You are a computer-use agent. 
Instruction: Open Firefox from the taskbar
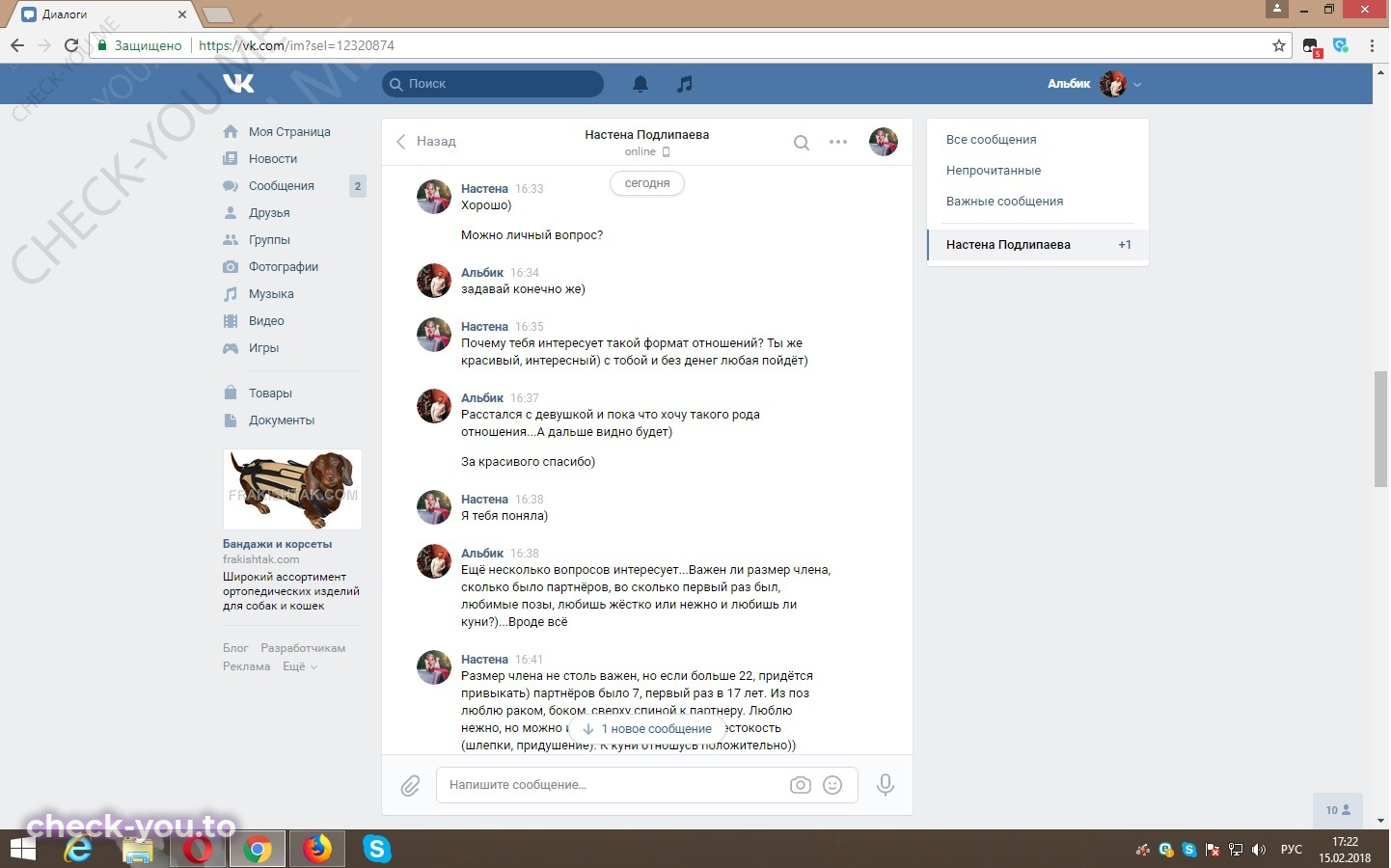316,849
